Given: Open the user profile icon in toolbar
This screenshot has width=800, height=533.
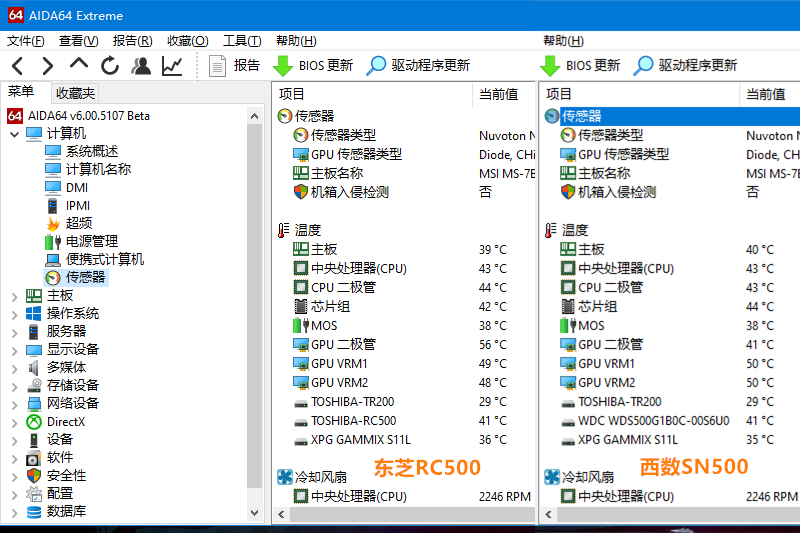Looking at the screenshot, I should [141, 66].
